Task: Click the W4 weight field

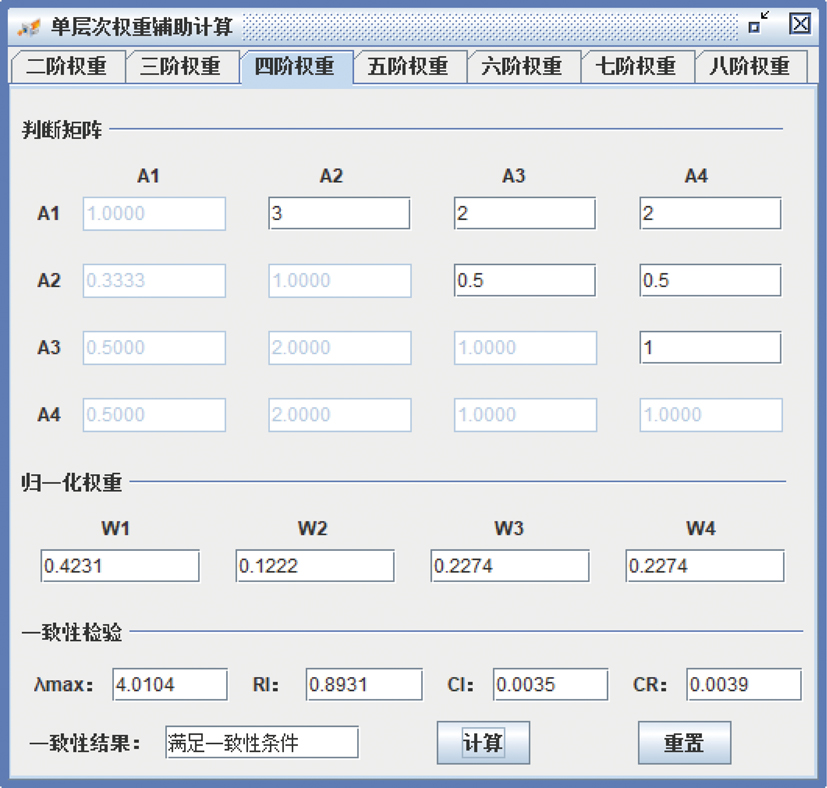Action: (705, 566)
